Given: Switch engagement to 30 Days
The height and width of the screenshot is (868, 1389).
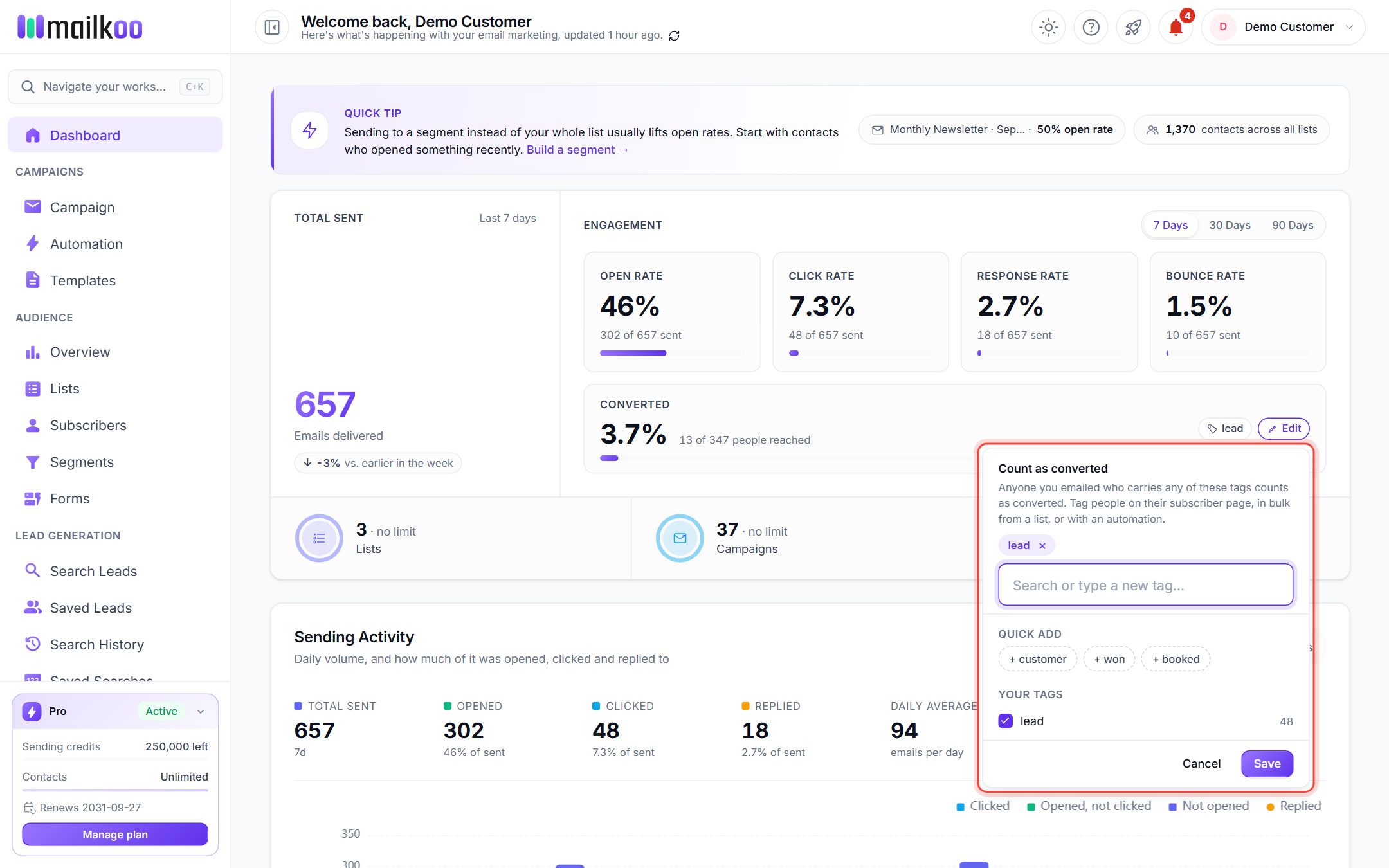Looking at the screenshot, I should coord(1230,225).
